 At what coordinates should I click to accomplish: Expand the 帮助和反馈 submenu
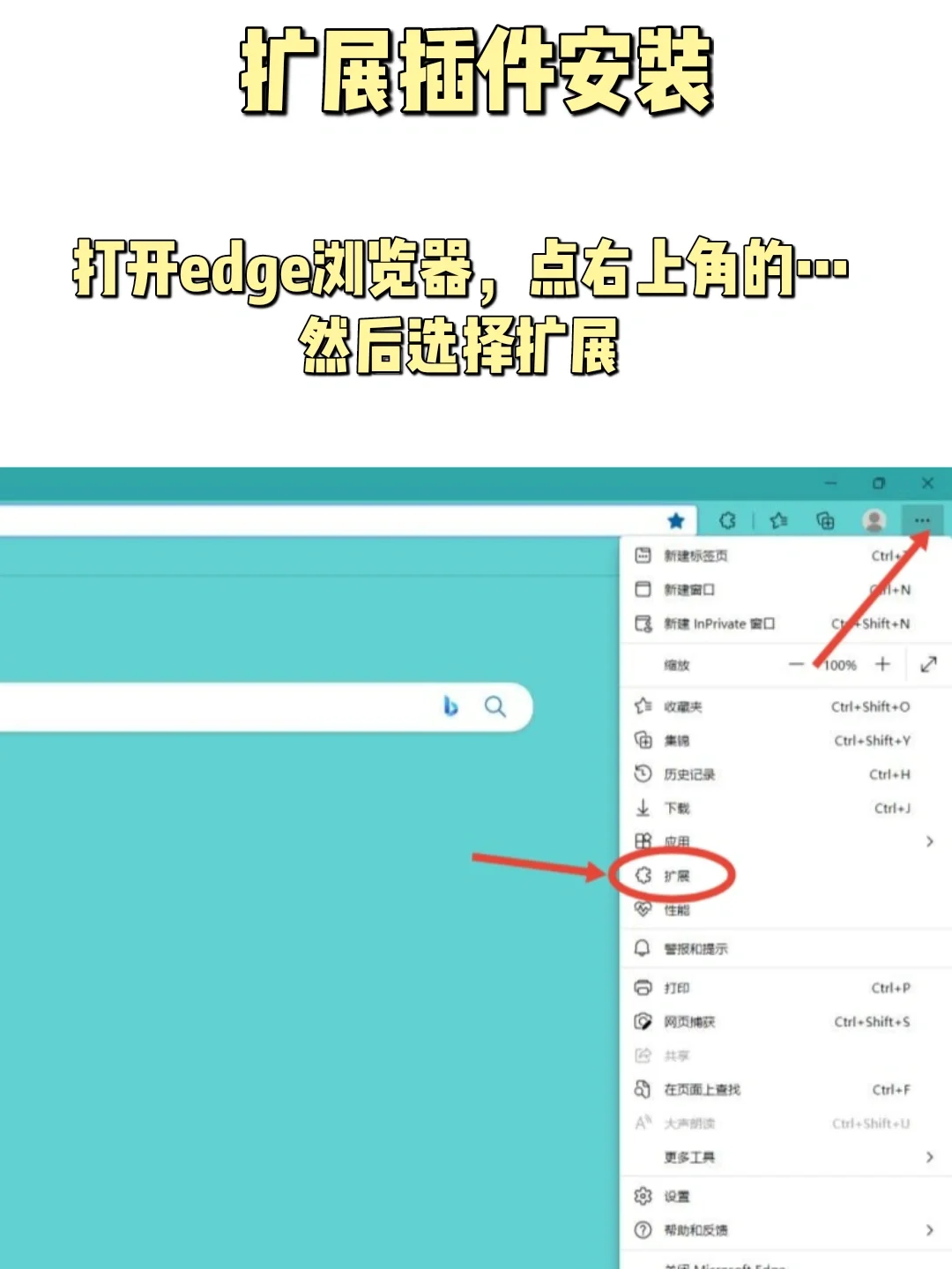click(930, 1229)
